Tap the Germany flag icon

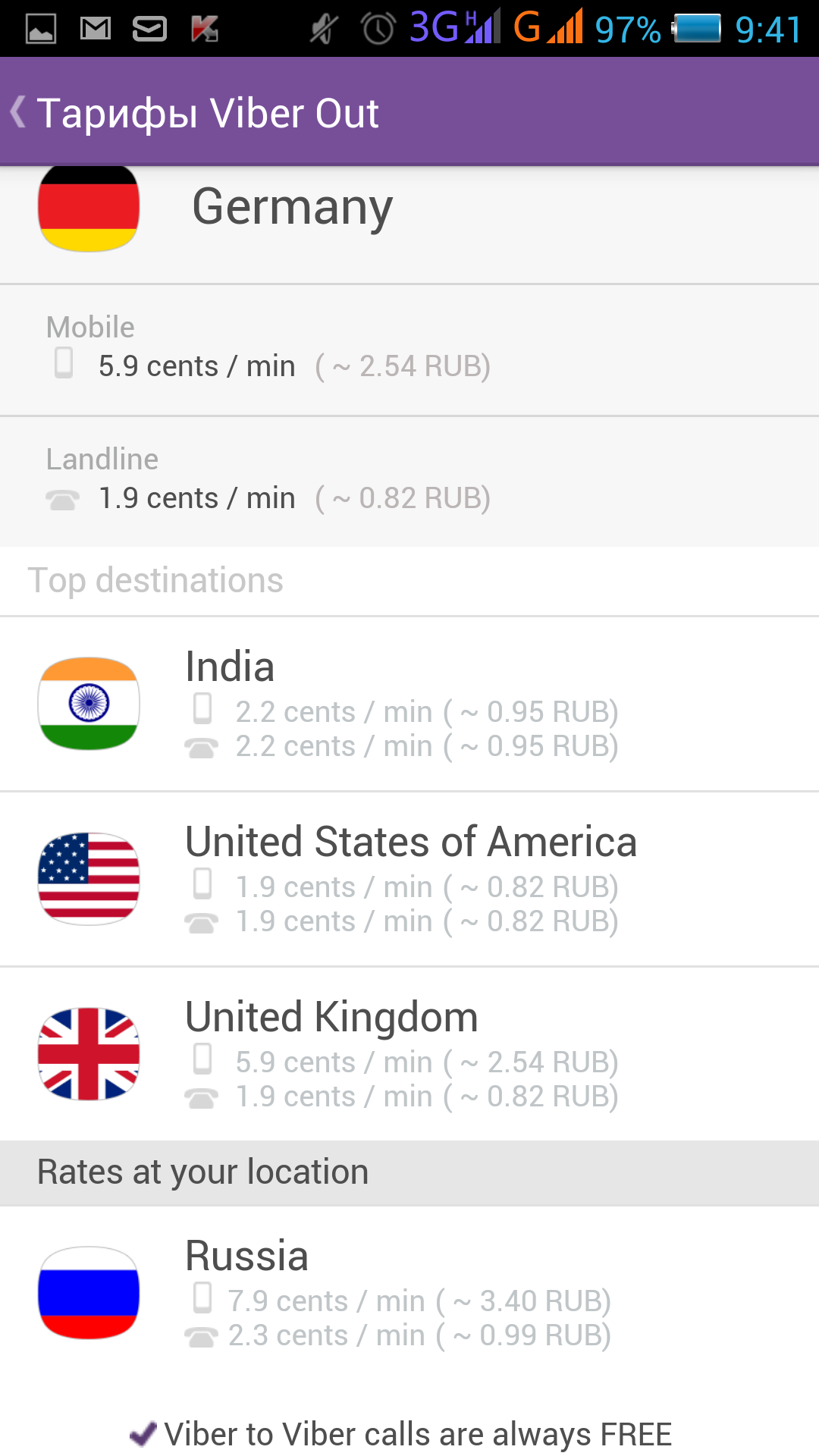click(89, 208)
